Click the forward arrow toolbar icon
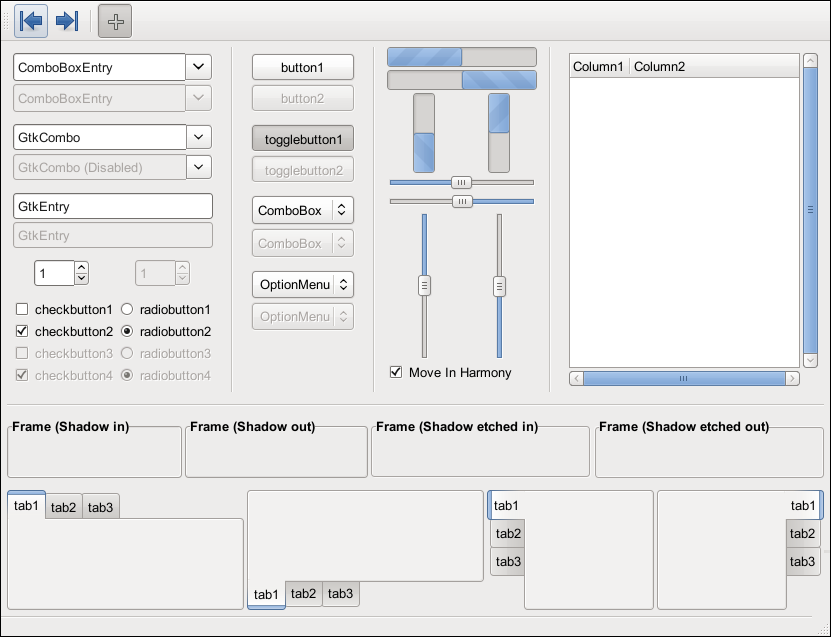The height and width of the screenshot is (637, 831). click(67, 20)
